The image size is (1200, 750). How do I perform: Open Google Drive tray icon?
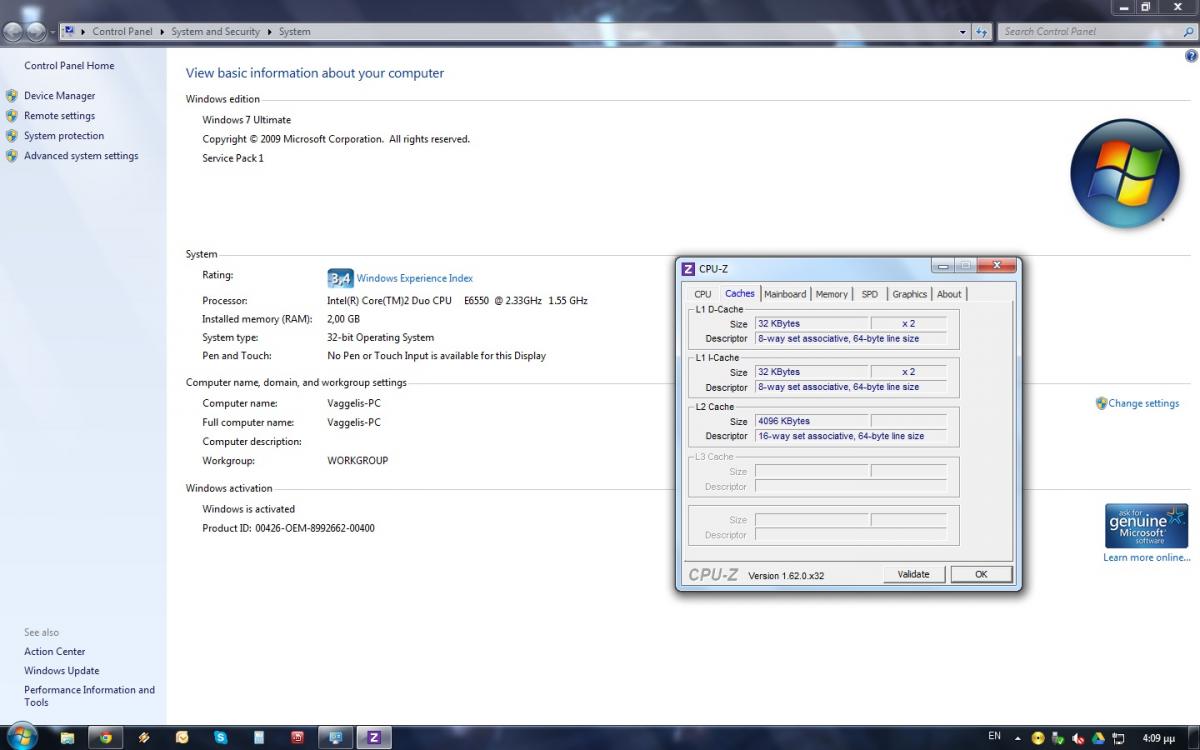(x=1098, y=738)
